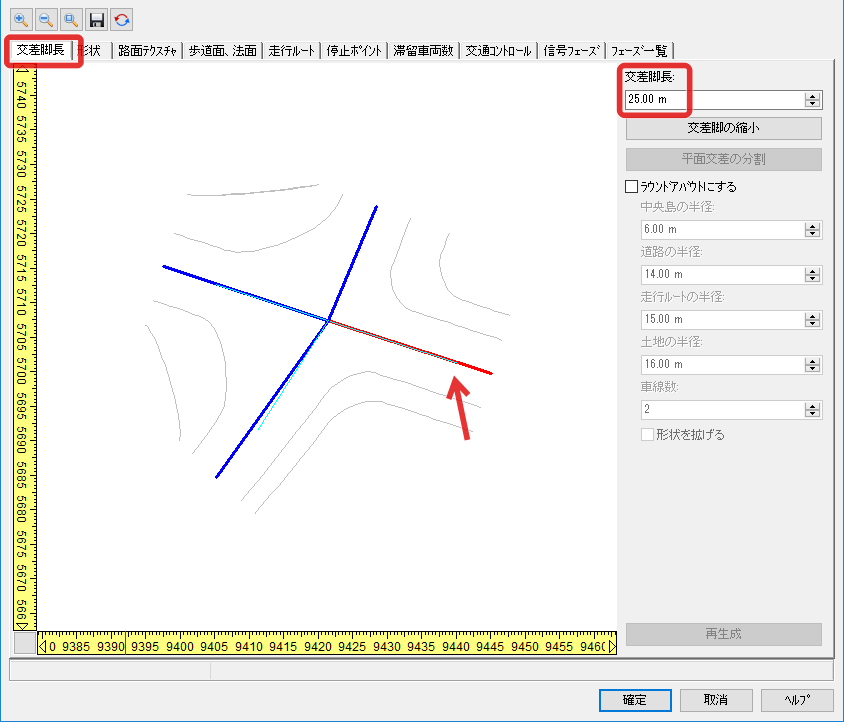Click the 車線数 spinner arrows

[813, 410]
